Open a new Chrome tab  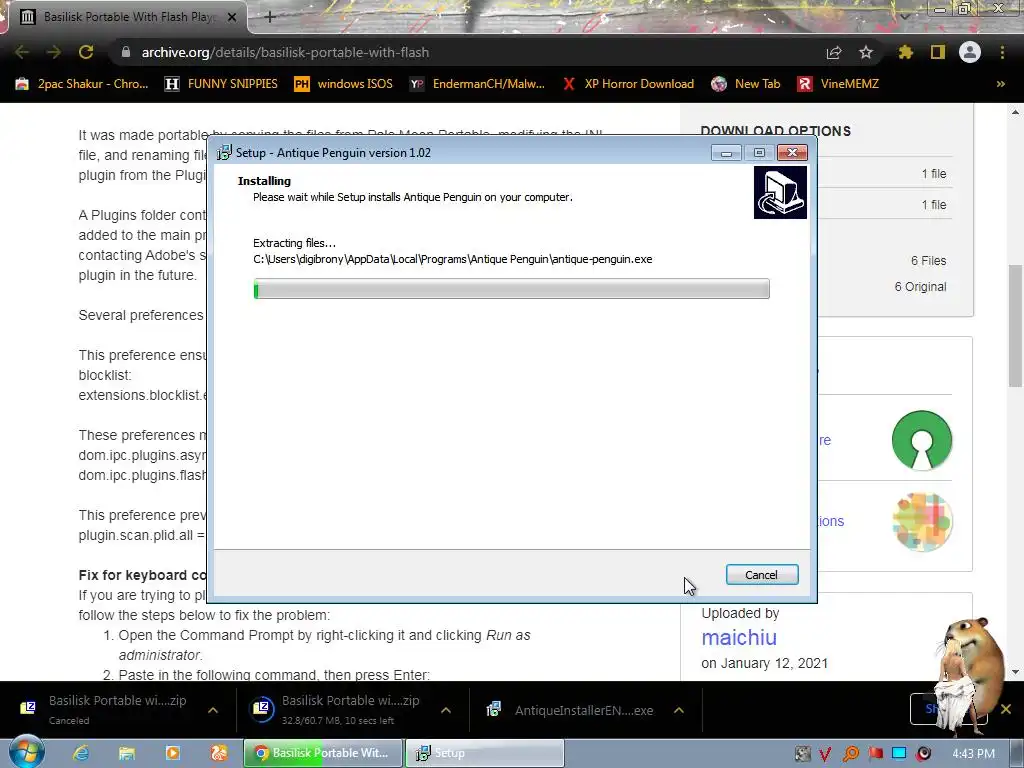(x=270, y=17)
